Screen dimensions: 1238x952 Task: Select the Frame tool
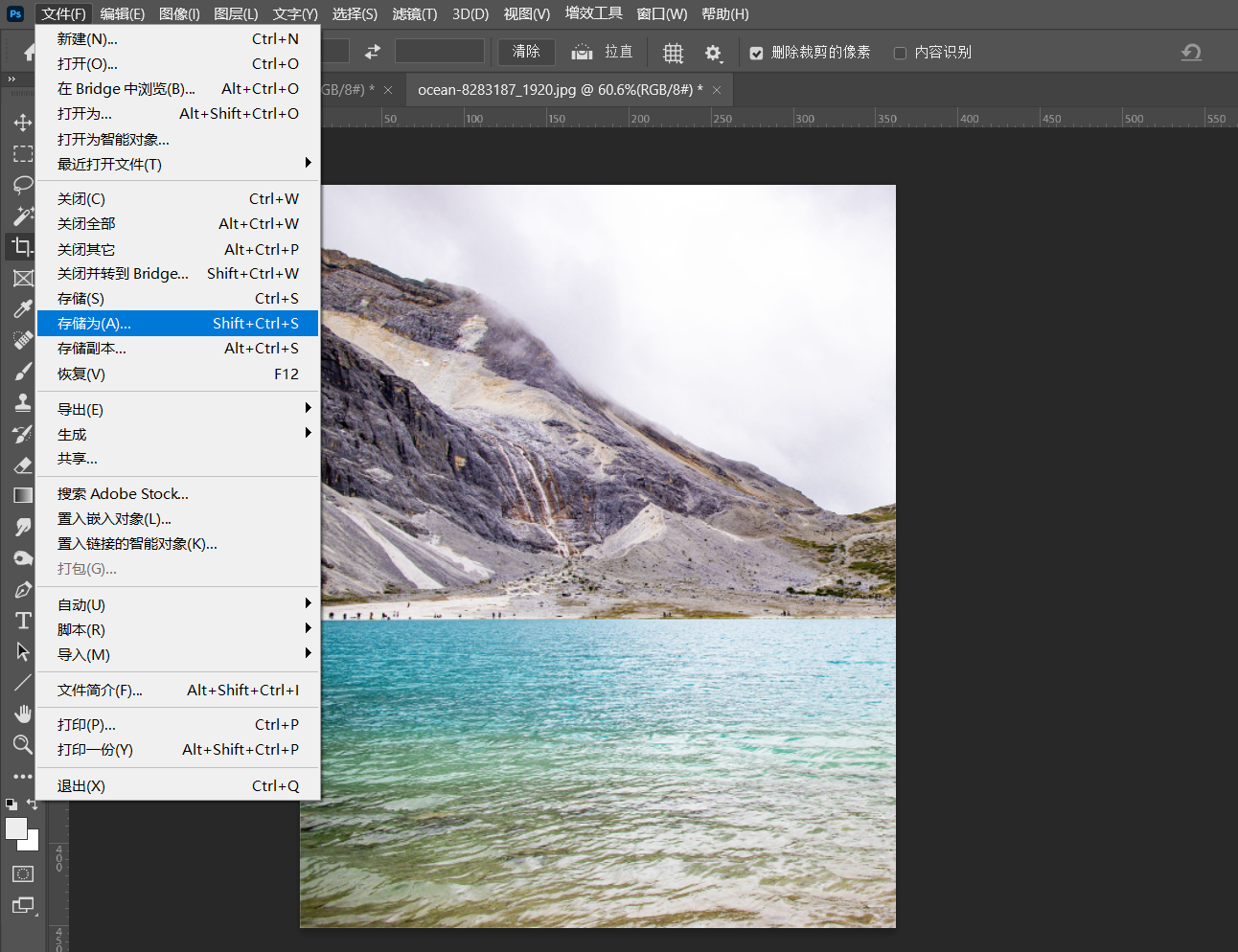point(23,278)
